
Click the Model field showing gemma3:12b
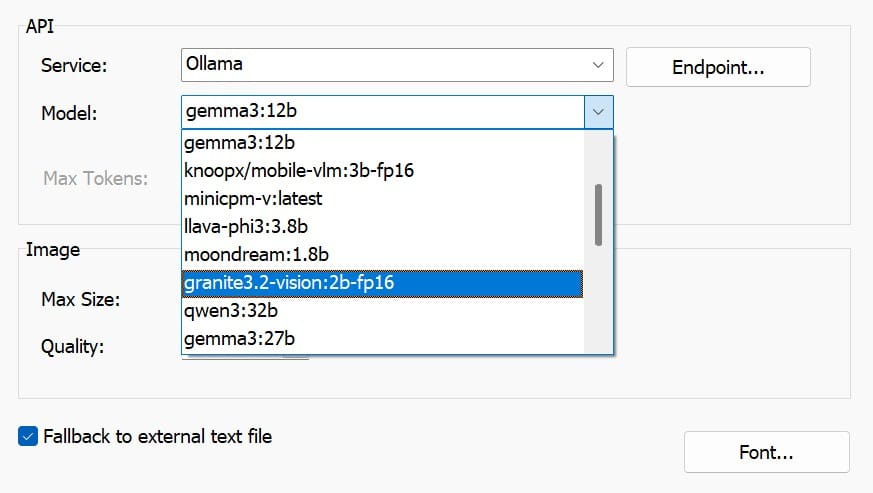[383, 112]
